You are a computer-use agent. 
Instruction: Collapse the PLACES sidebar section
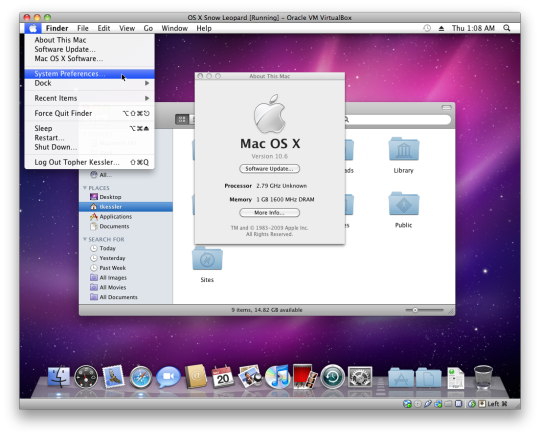[x=85, y=188]
